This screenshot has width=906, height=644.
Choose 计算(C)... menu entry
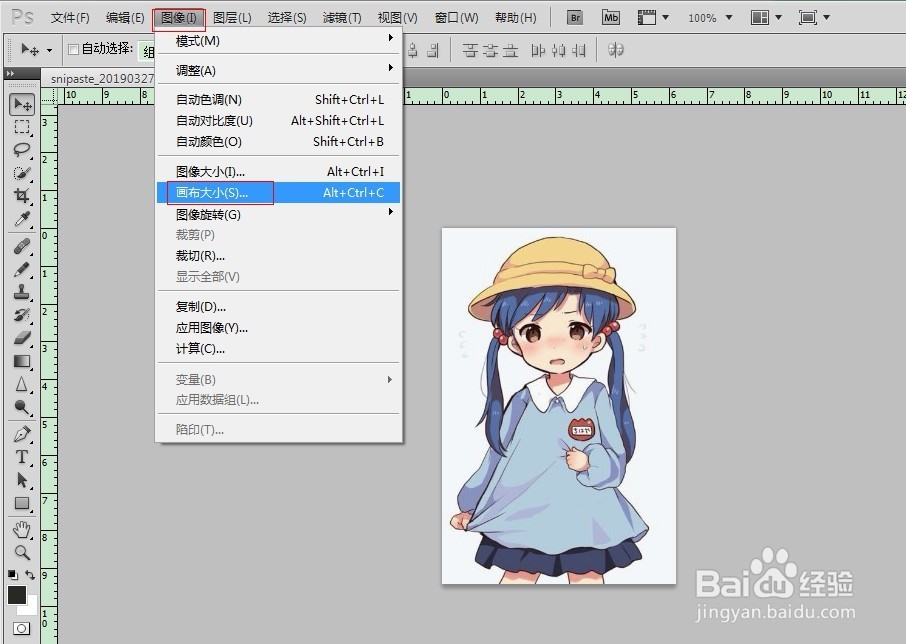(x=277, y=348)
